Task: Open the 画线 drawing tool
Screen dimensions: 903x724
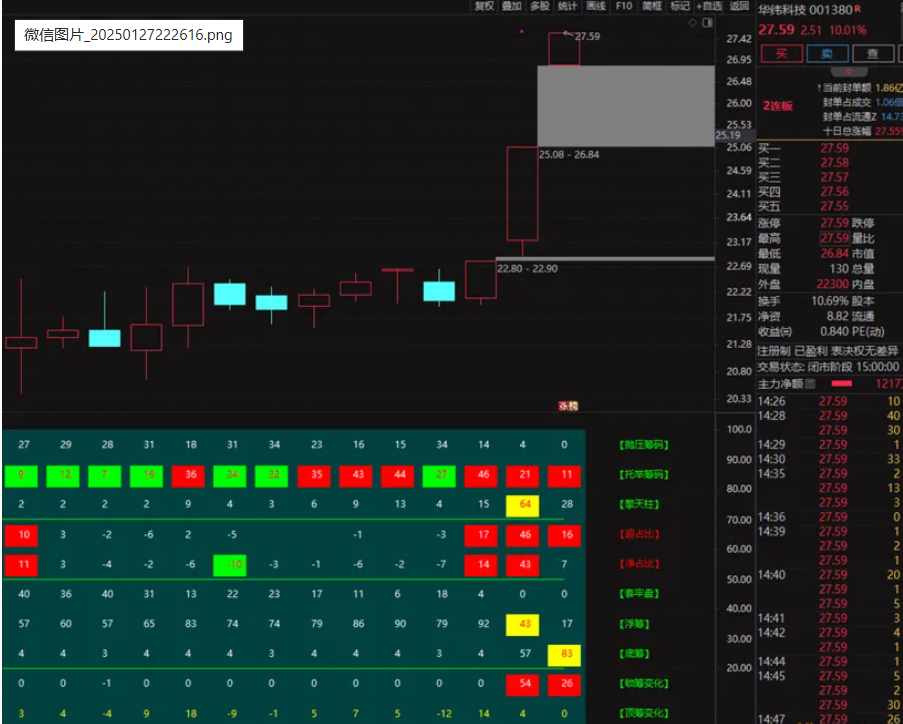Action: click(596, 6)
